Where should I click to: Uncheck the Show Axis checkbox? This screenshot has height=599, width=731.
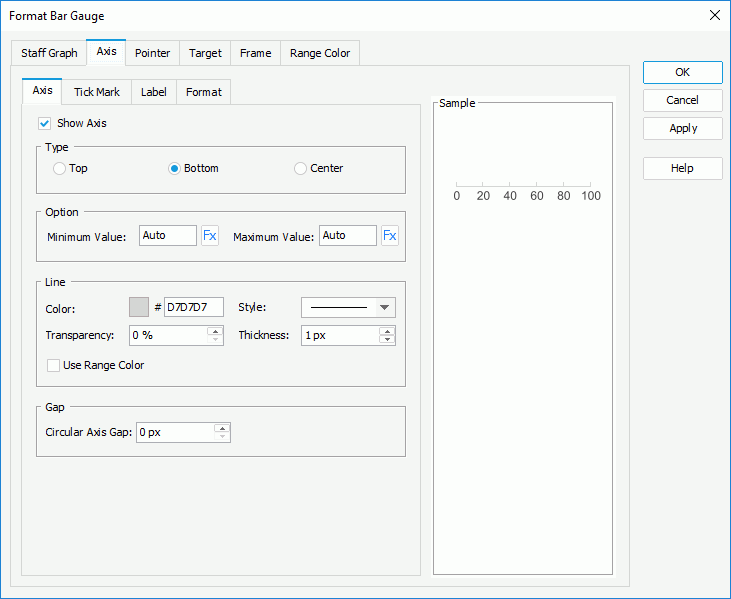(45, 124)
